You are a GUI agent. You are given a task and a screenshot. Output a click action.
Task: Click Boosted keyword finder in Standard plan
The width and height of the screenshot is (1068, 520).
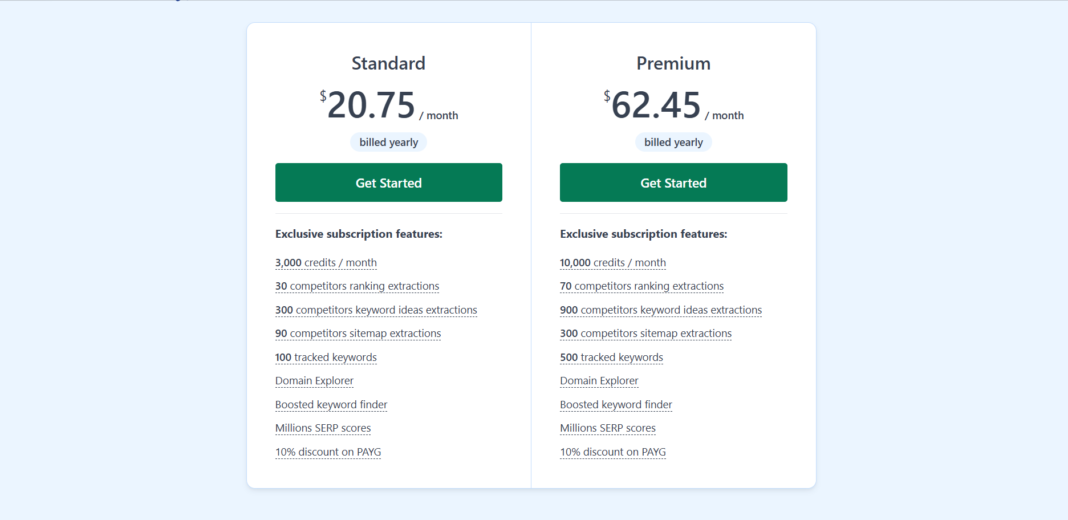click(x=331, y=405)
